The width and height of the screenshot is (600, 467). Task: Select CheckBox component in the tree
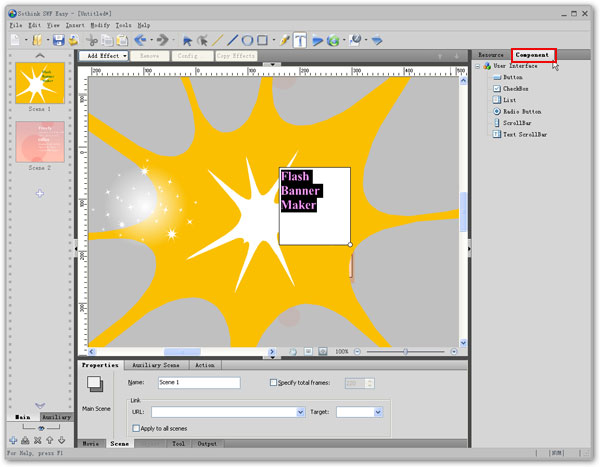coord(511,89)
